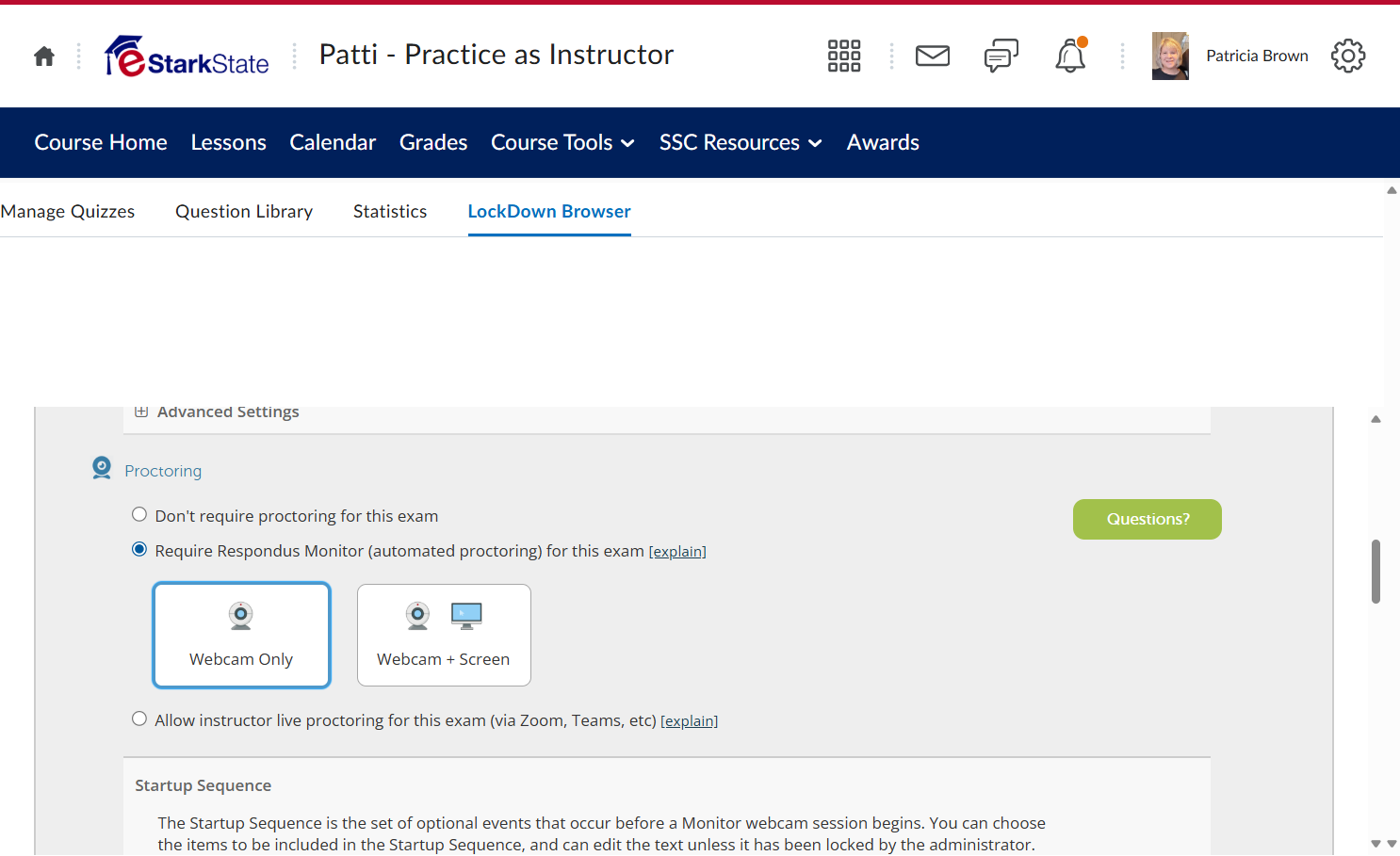The image size is (1400, 856).
Task: Click the Proctoring webcam icon
Action: coord(102,468)
